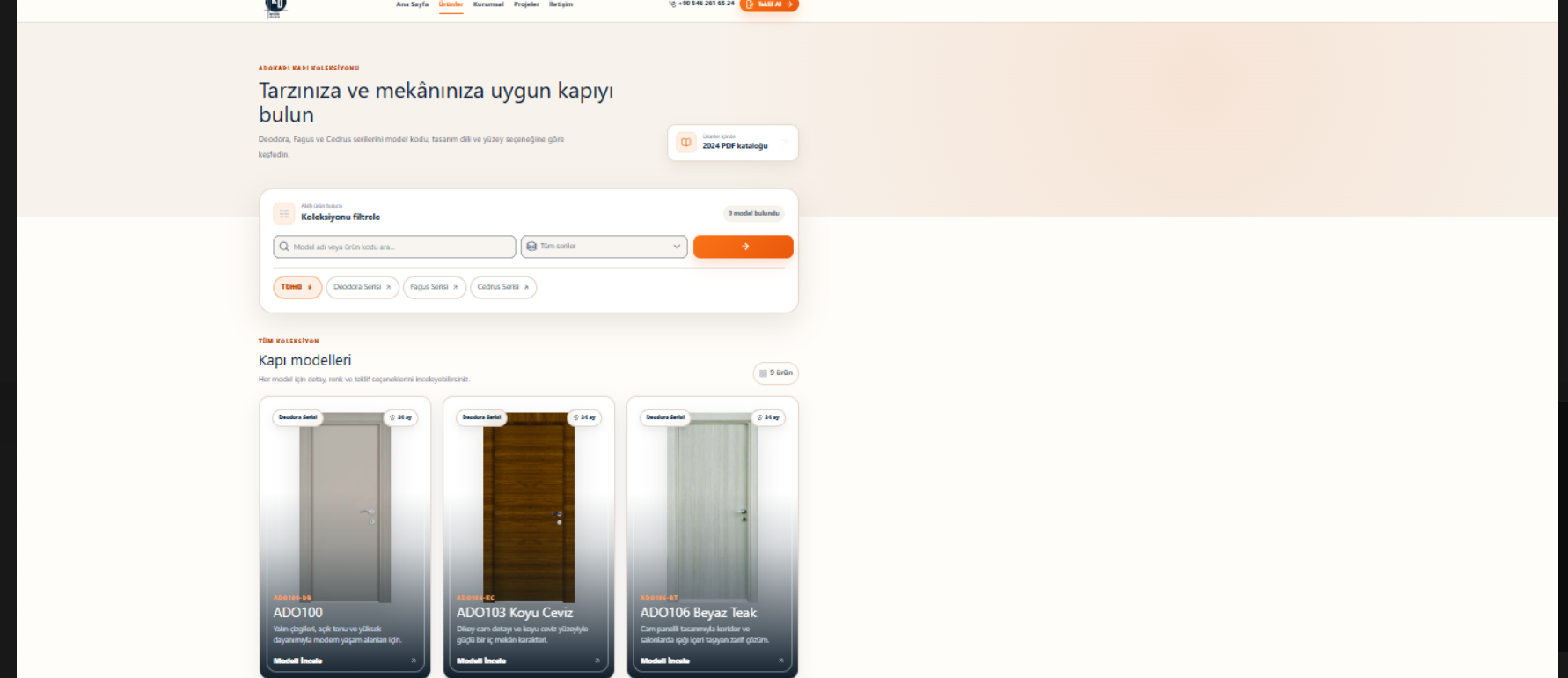1568x678 pixels.
Task: Submit the filter with the orange arrow button
Action: 744,247
